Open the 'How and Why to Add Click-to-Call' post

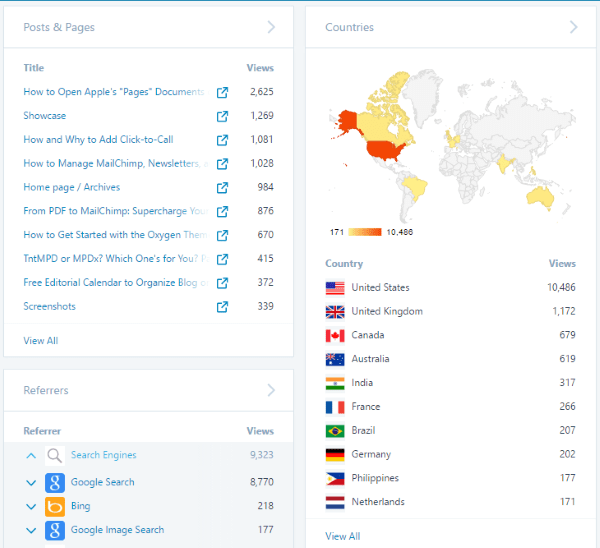(98, 140)
